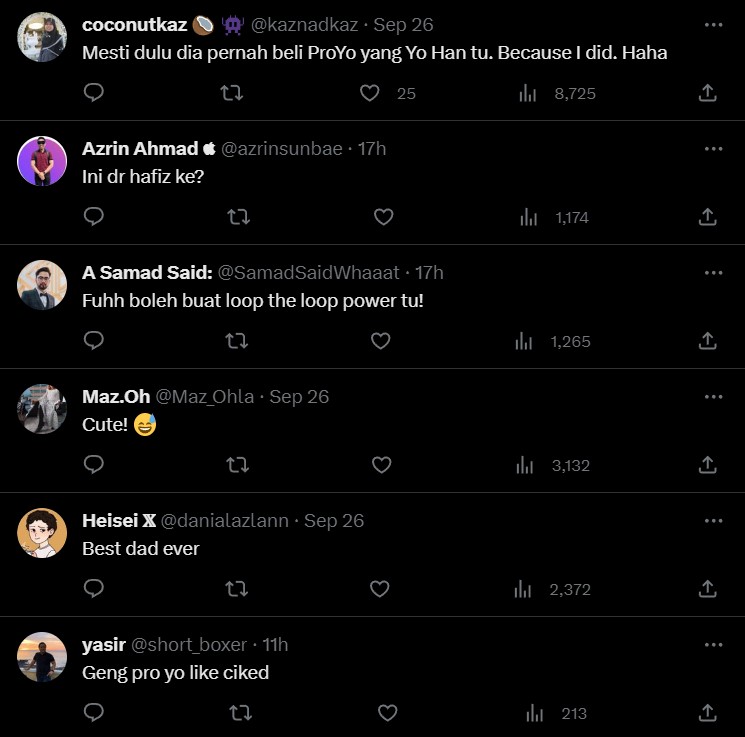Open more menu on Maz.Oh's tweet
Viewport: 745px width, 737px height.
coord(713,396)
